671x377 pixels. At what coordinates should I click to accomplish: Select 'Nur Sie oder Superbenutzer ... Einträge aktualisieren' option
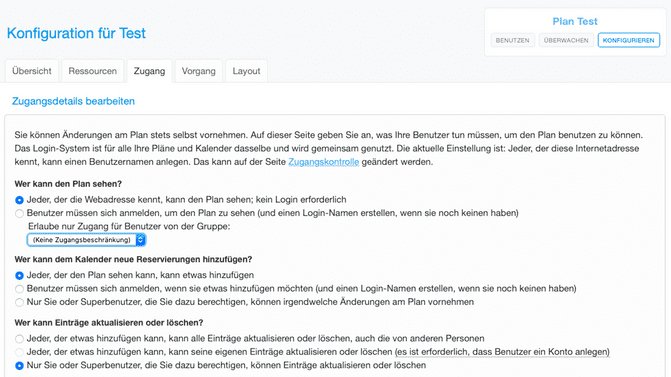(x=19, y=365)
